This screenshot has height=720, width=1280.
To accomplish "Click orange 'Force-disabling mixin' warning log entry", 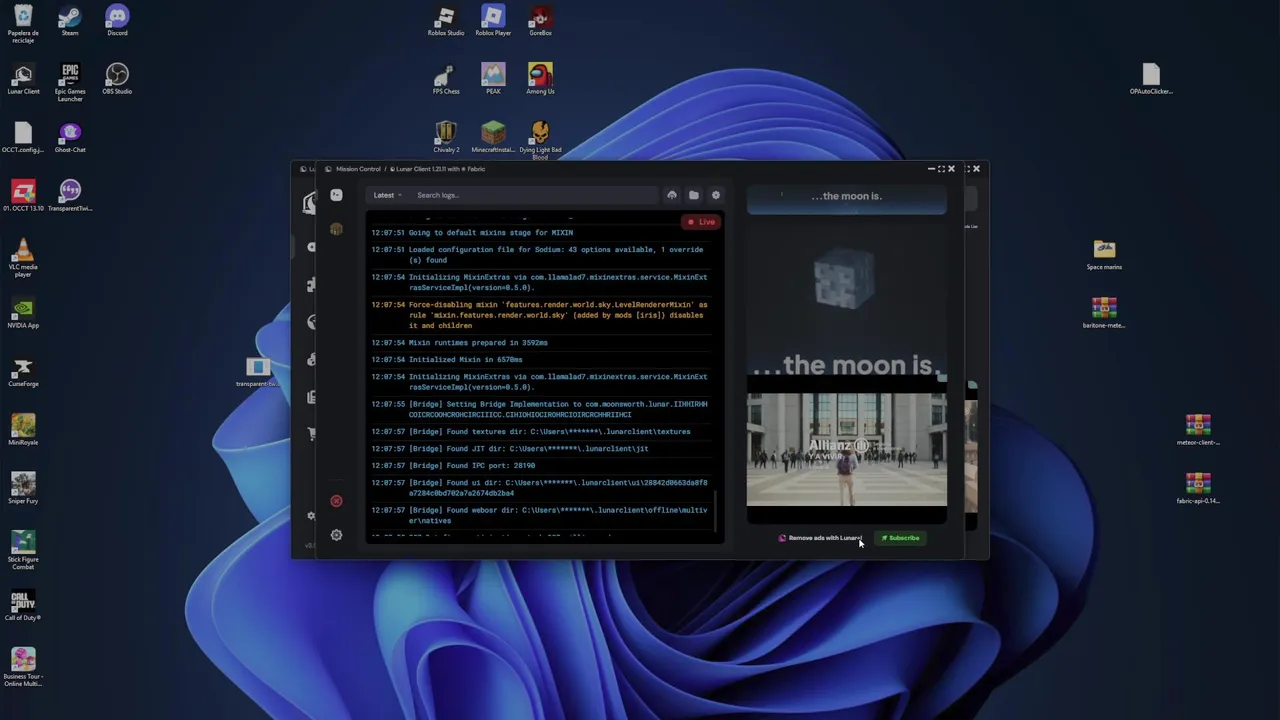I will tap(540, 315).
